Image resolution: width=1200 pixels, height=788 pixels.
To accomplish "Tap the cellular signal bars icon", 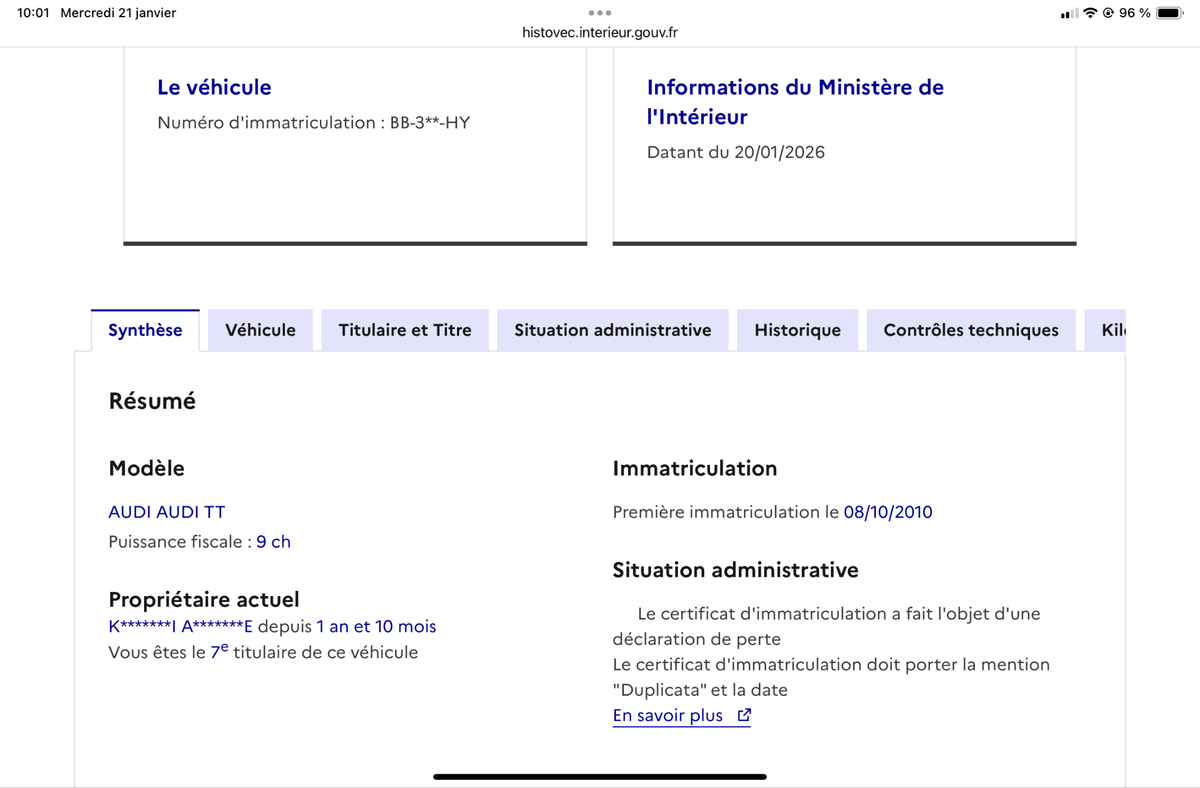I will pyautogui.click(x=1069, y=13).
